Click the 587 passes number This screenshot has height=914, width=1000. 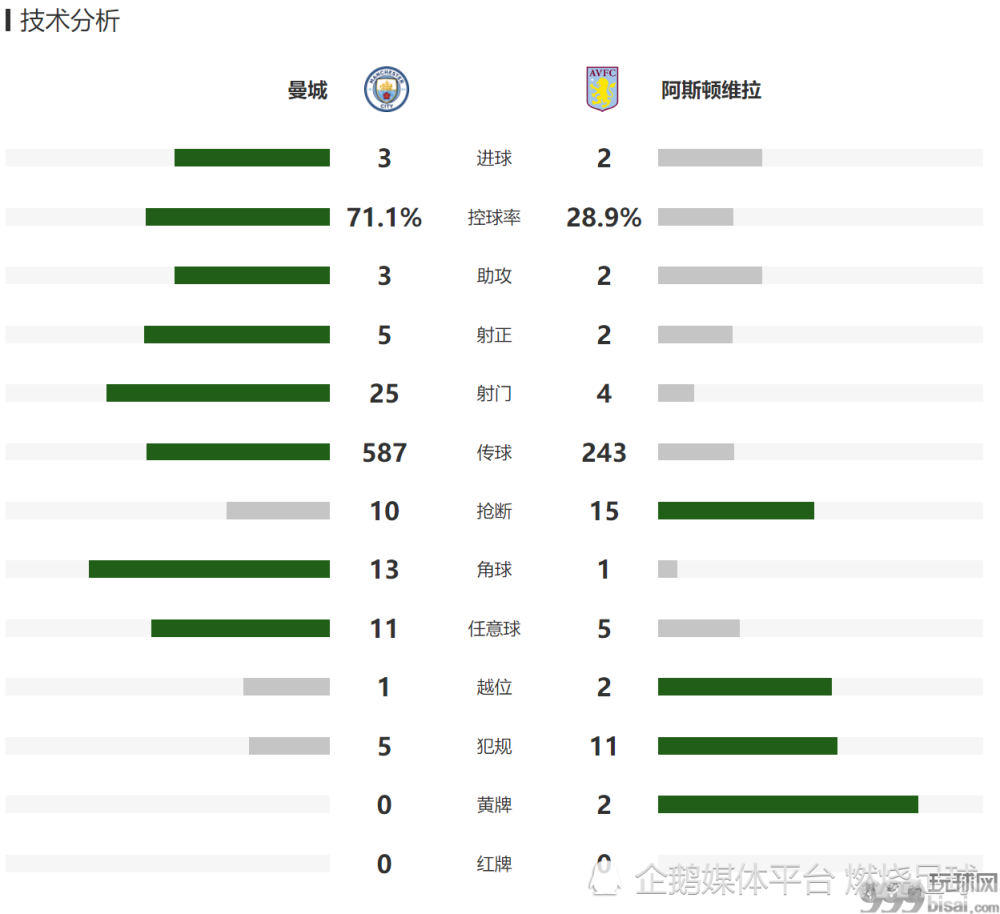[385, 452]
